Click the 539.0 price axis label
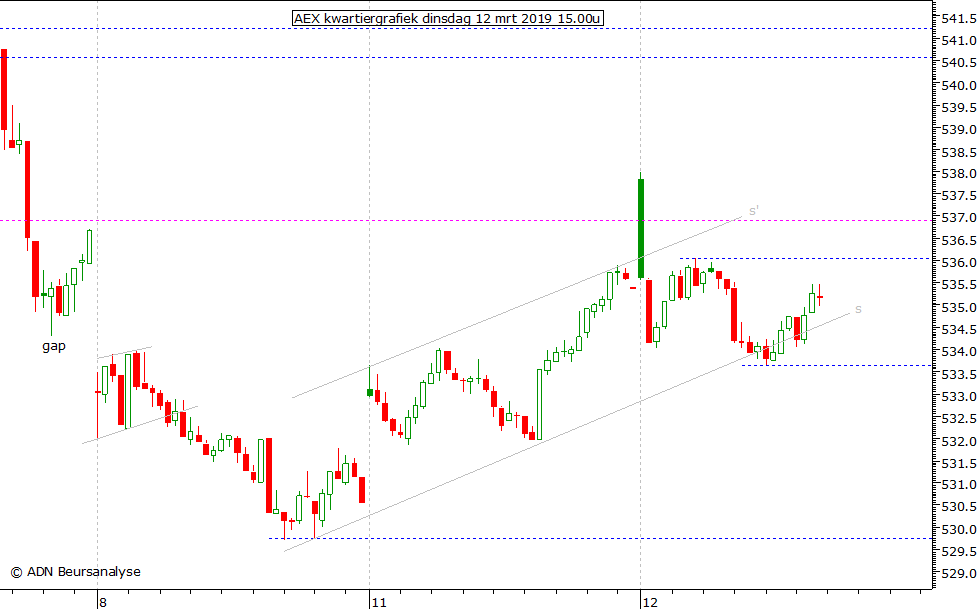Viewport: 980px width, 609px height. coord(959,129)
